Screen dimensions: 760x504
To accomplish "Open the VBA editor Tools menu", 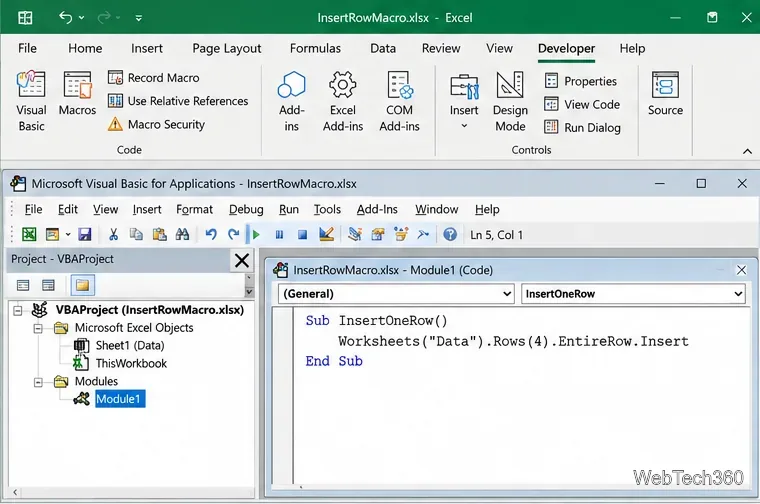I will pos(327,209).
